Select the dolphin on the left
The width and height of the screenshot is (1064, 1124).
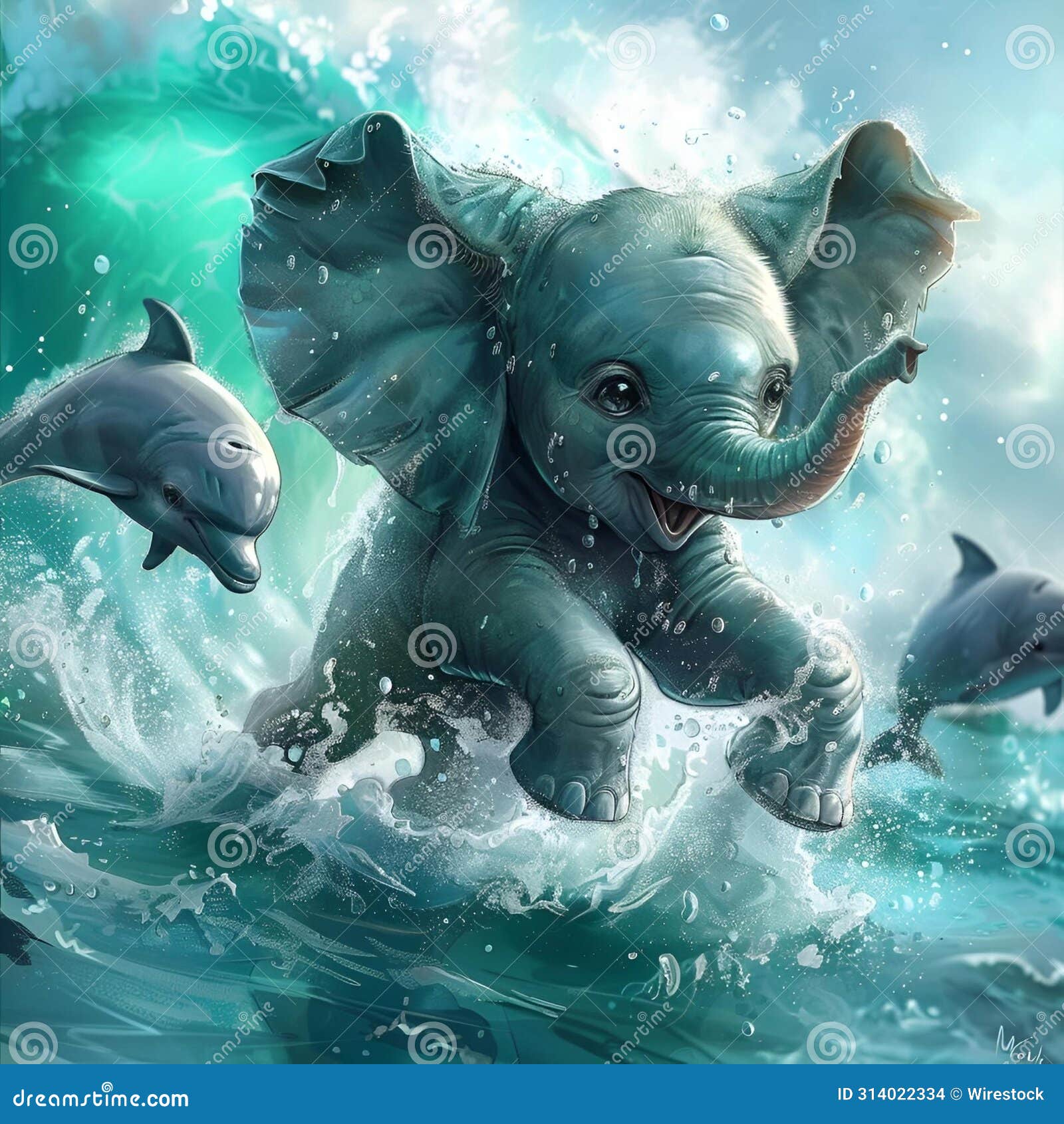(166, 452)
